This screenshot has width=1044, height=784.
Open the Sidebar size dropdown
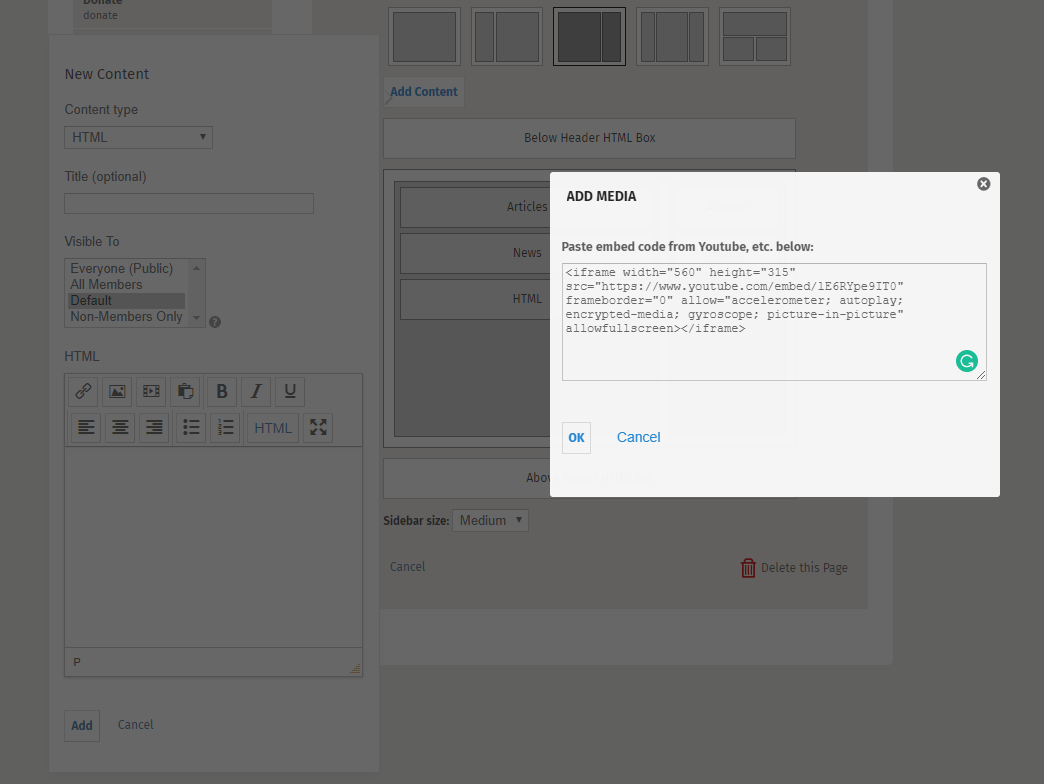[x=490, y=520]
